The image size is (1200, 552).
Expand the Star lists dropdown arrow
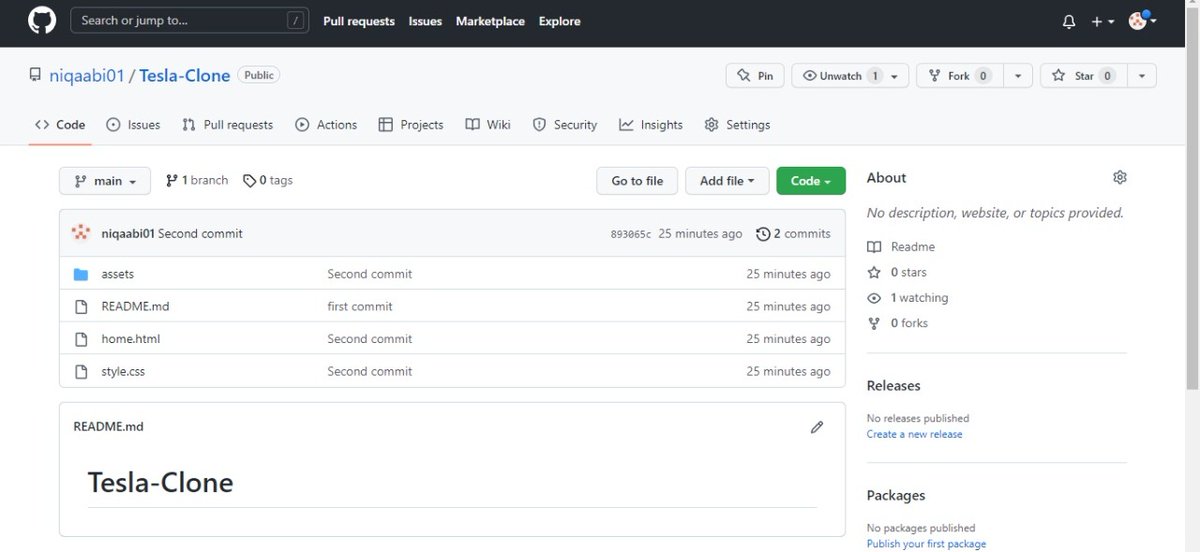(1141, 76)
